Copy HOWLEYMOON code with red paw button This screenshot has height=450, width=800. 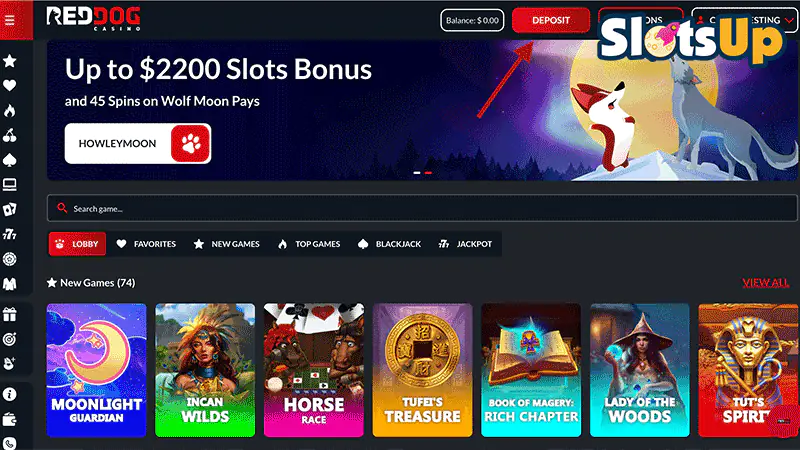(x=190, y=143)
